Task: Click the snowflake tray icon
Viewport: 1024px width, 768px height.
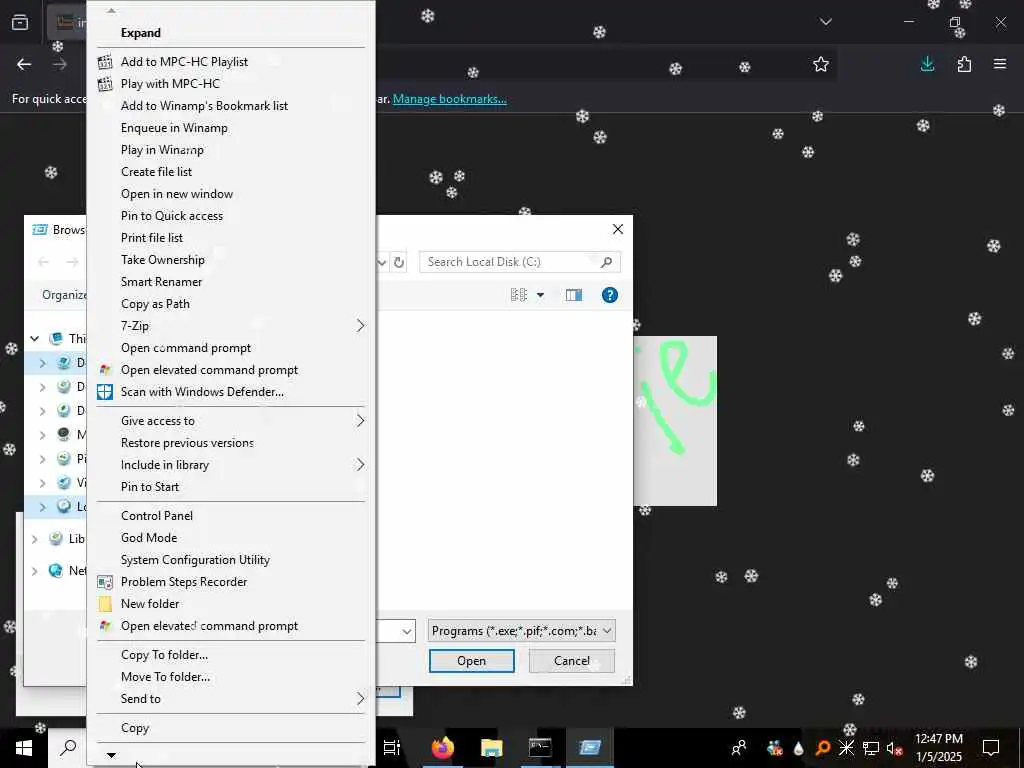Action: pos(846,748)
